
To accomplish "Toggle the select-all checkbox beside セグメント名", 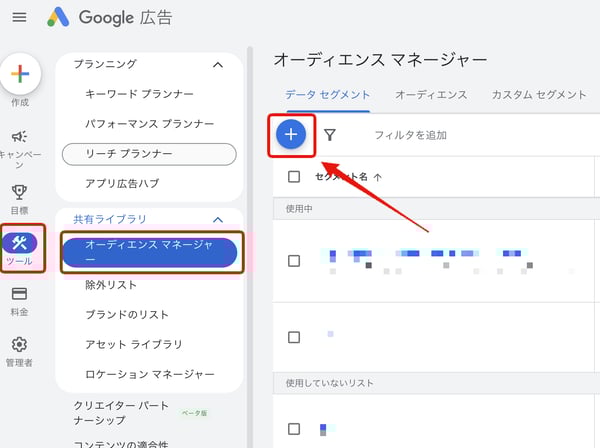I will (x=294, y=177).
